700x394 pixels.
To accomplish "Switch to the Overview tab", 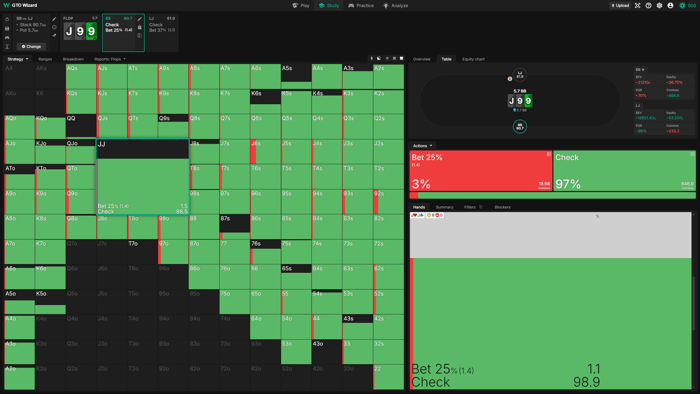I will pyautogui.click(x=421, y=59).
